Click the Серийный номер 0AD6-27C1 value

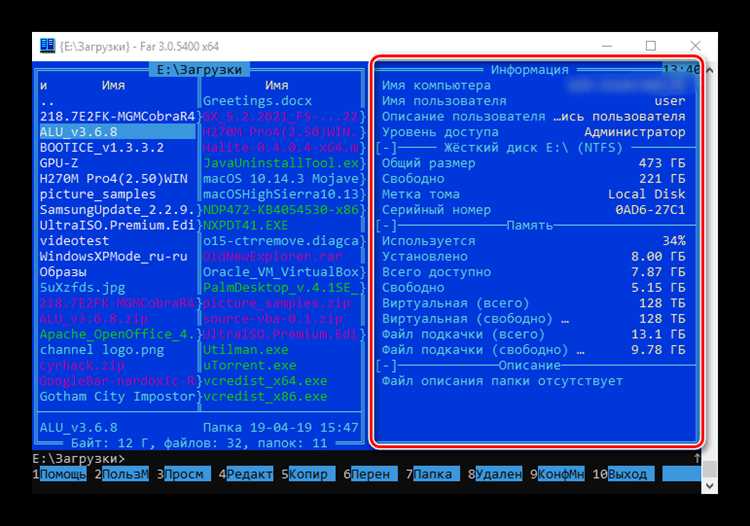click(x=651, y=210)
